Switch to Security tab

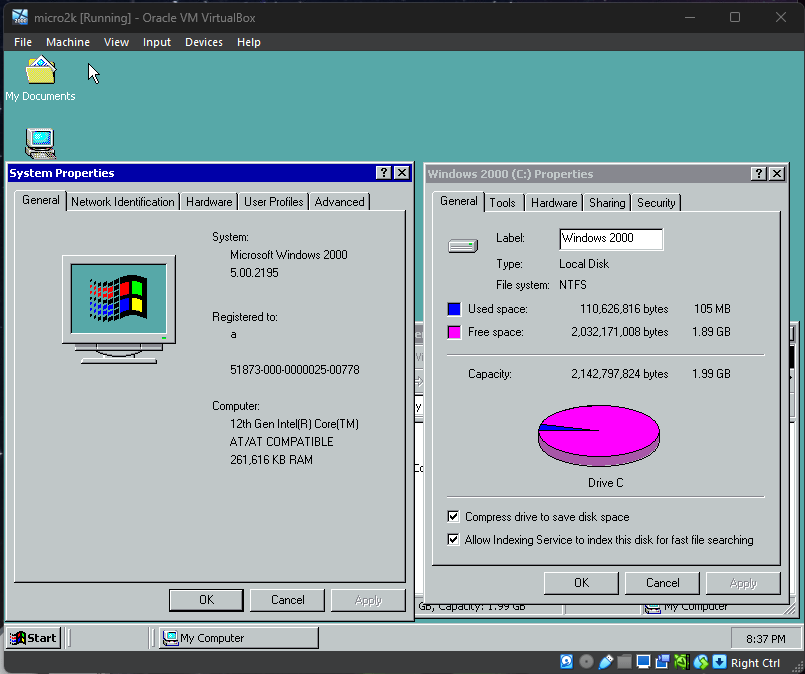point(656,203)
